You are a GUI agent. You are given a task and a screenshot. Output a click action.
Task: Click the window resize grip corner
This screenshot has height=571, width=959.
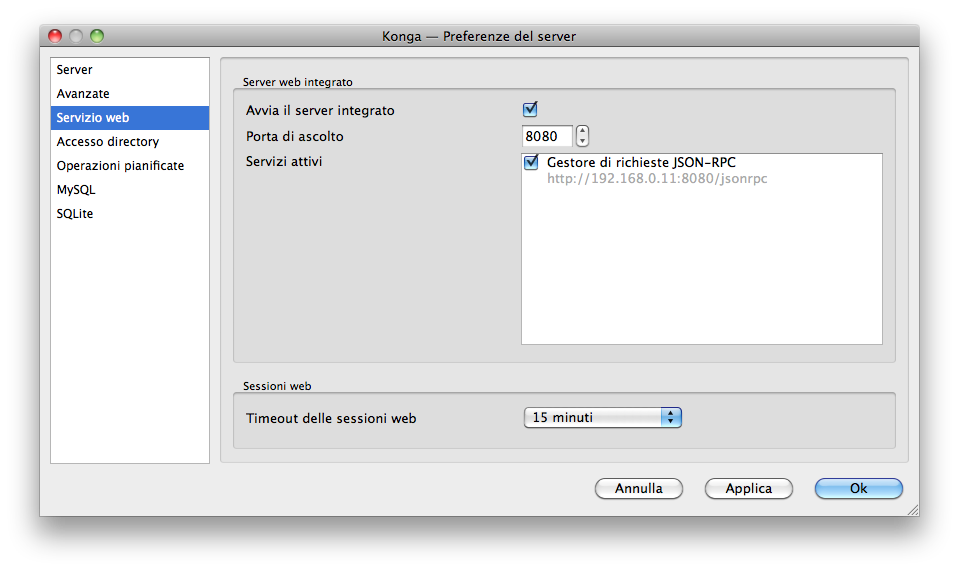click(x=911, y=509)
